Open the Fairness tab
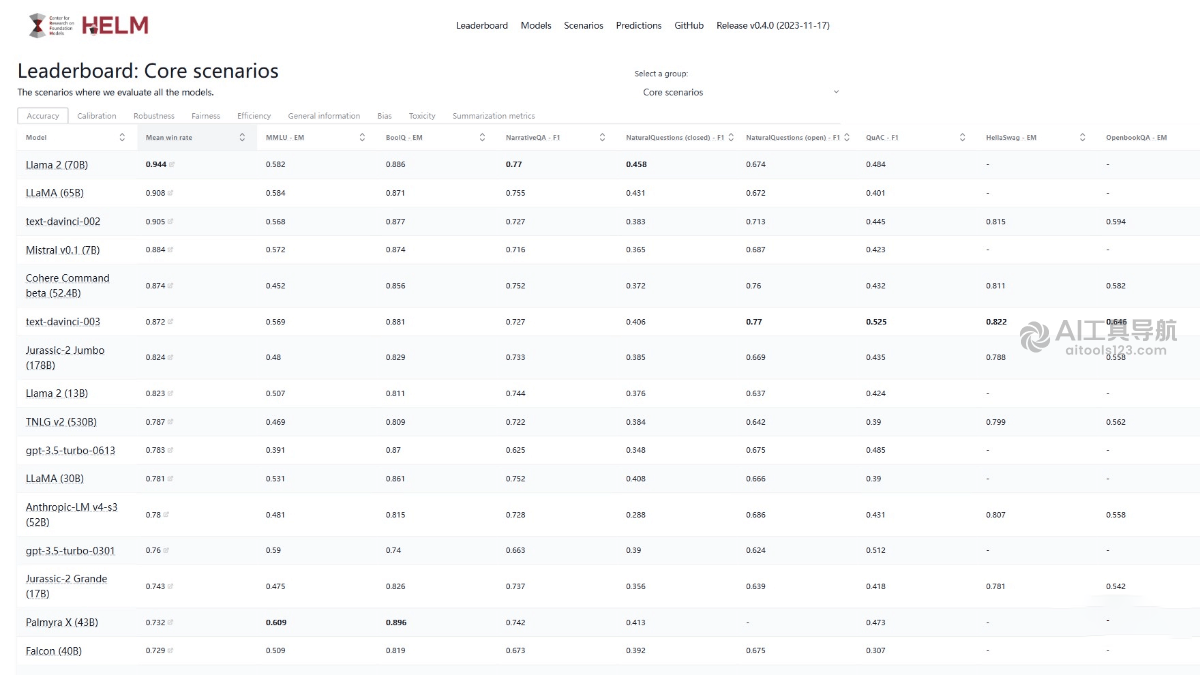The height and width of the screenshot is (675, 1200). pyautogui.click(x=206, y=116)
